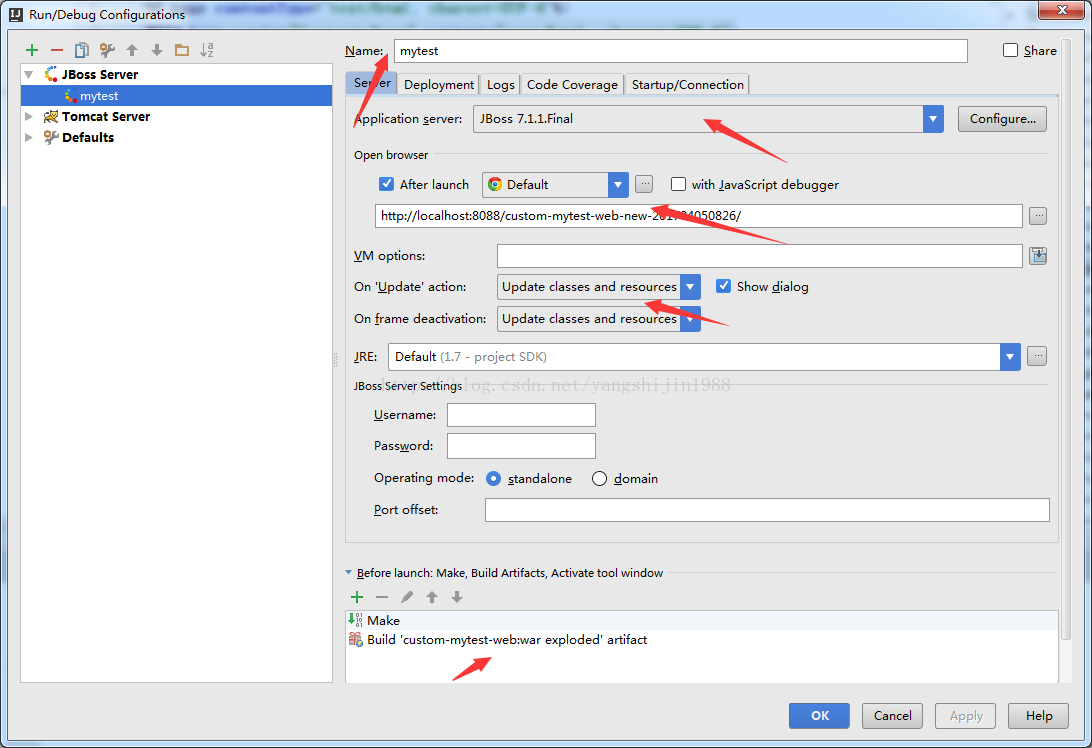Remove the selected configuration with the red minus
Viewport: 1092px width, 748px height.
pyautogui.click(x=56, y=50)
